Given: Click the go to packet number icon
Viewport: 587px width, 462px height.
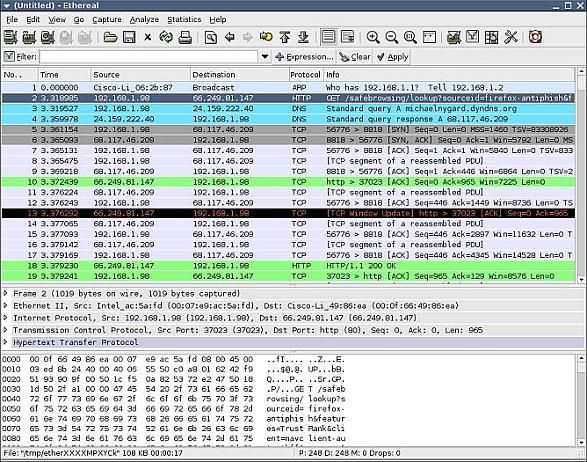Looking at the screenshot, I should coord(266,37).
